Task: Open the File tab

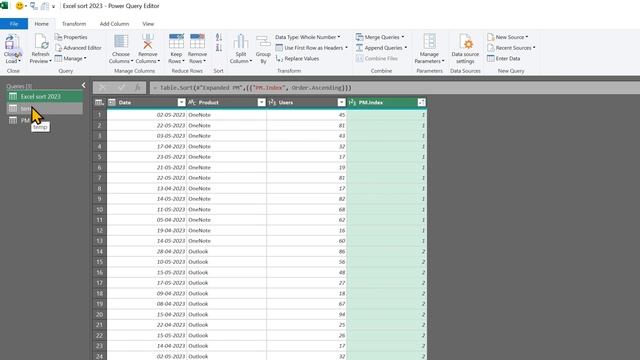Action: click(14, 24)
